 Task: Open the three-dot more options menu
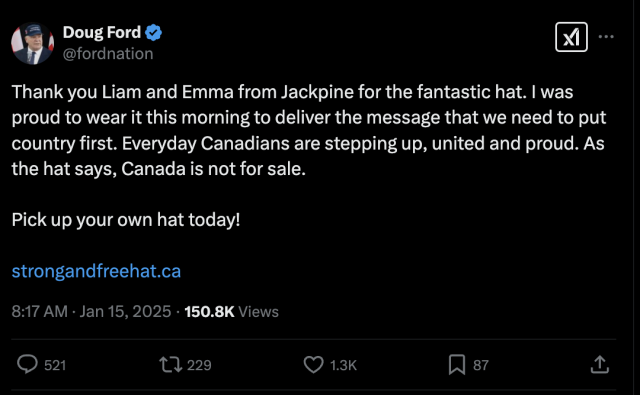[x=606, y=37]
